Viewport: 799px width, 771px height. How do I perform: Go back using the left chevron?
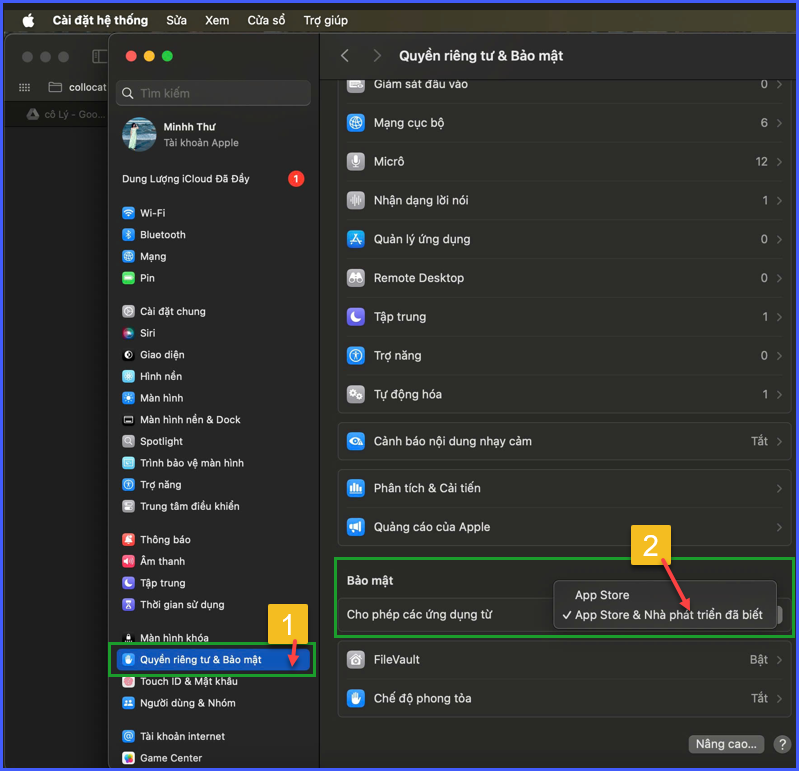click(x=345, y=56)
